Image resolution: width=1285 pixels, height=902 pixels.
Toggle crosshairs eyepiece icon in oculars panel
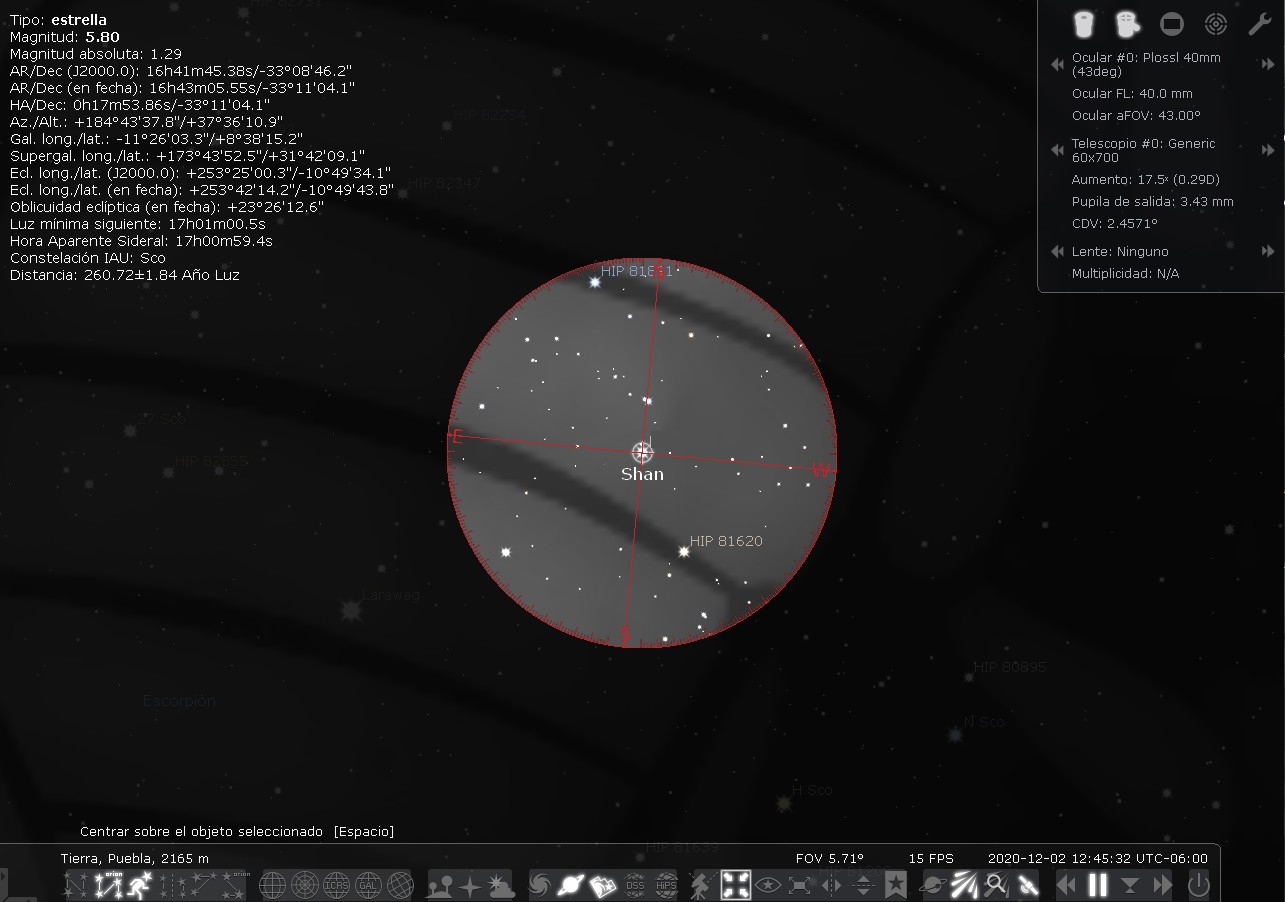[x=1127, y=23]
